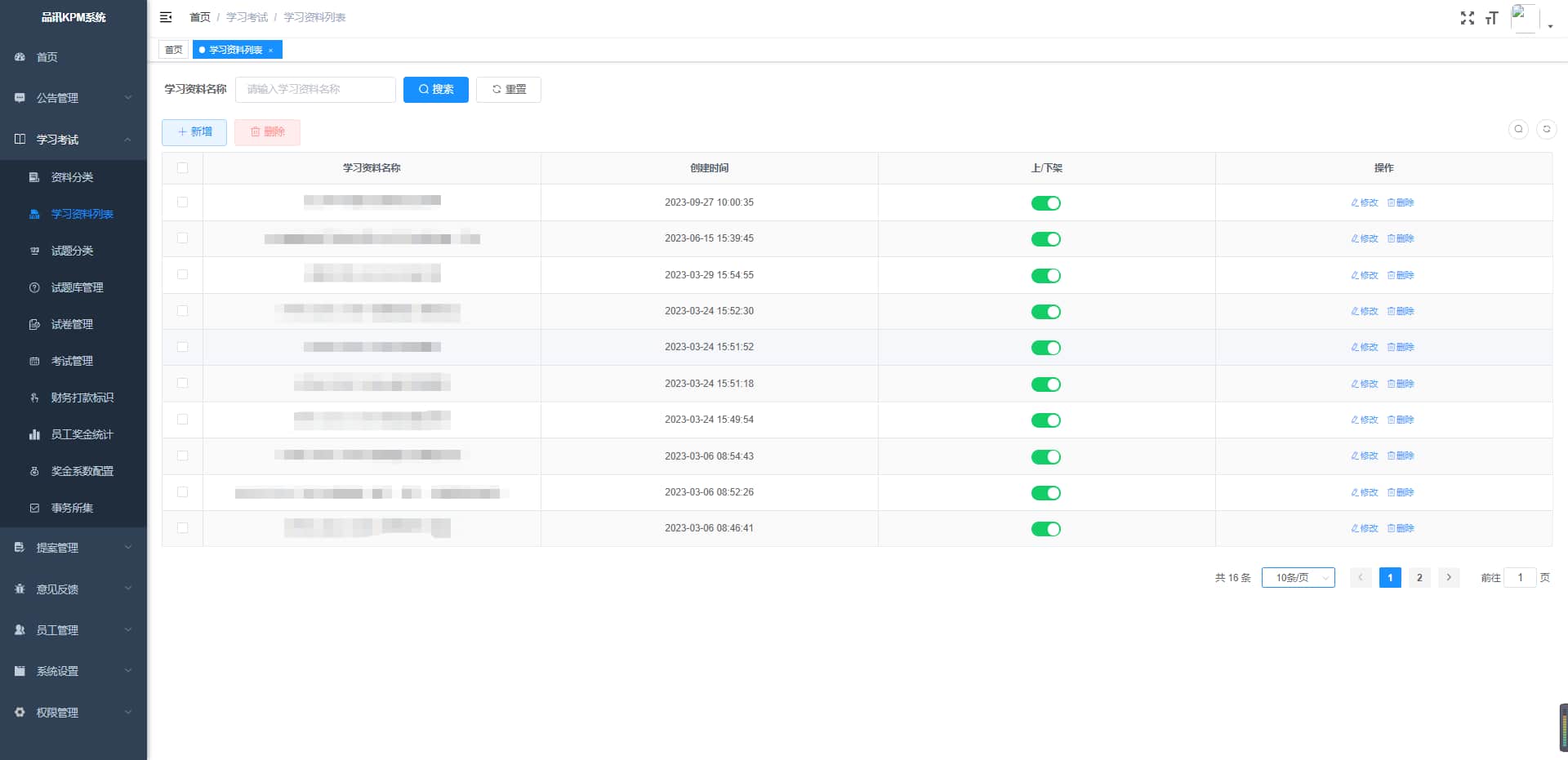The width and height of the screenshot is (1568, 760).
Task: Click 修改 for the 2023-03-24 15:51:18 row
Action: 1365,384
